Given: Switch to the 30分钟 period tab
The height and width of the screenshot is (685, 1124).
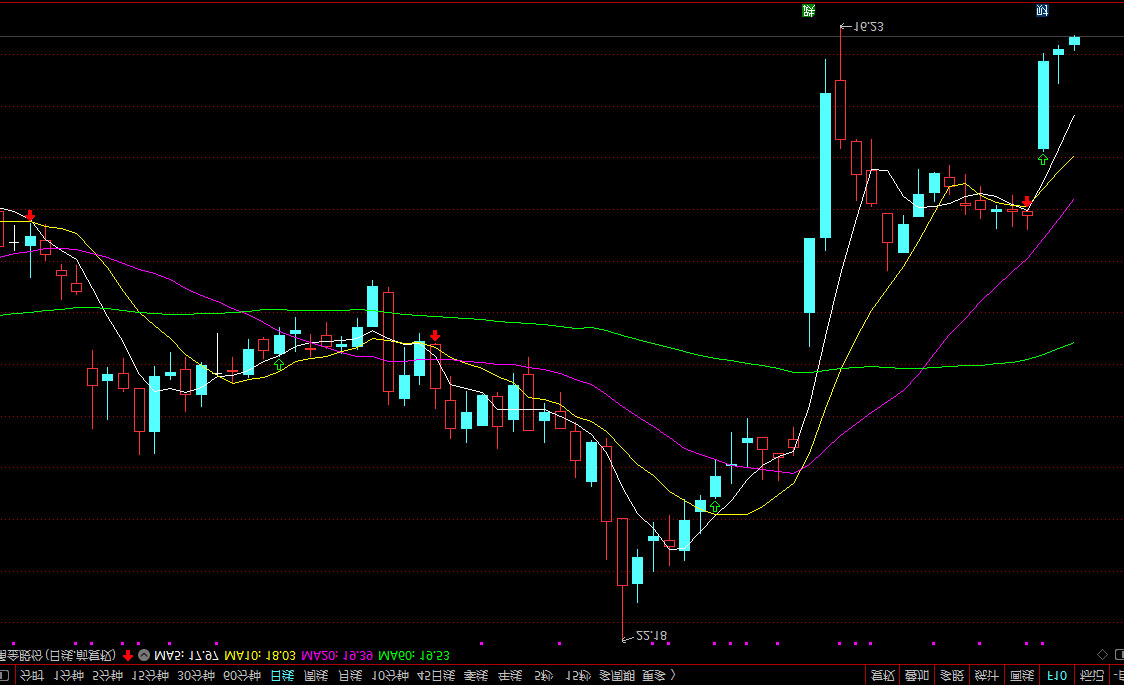Looking at the screenshot, I should click(x=196, y=676).
